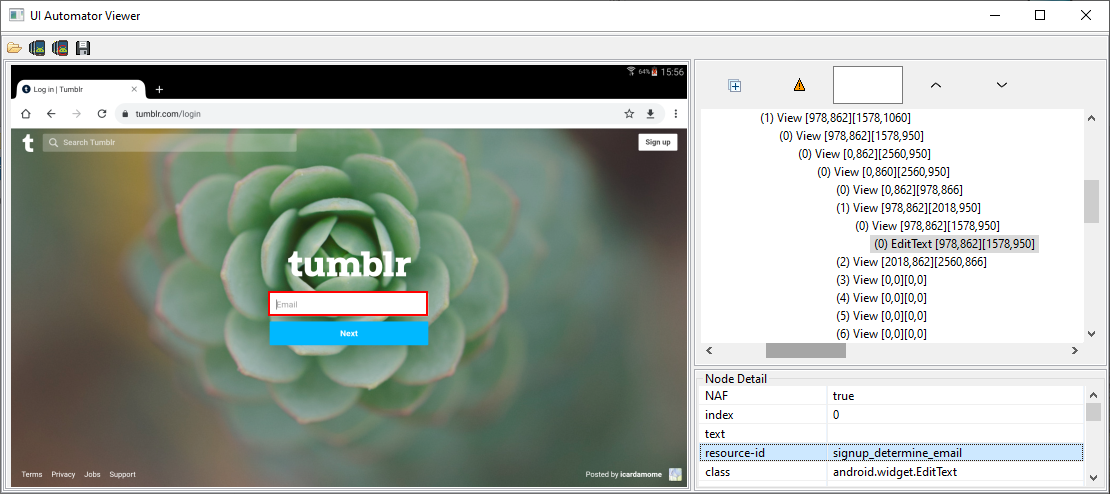Click the browser reload icon in the screenshot
The image size is (1110, 494).
[x=102, y=114]
